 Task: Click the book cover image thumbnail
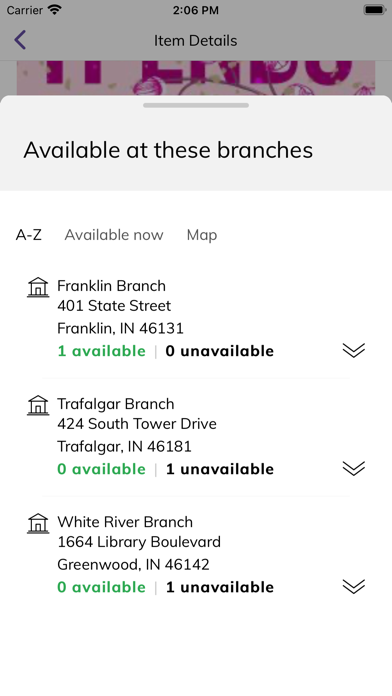pos(196,78)
